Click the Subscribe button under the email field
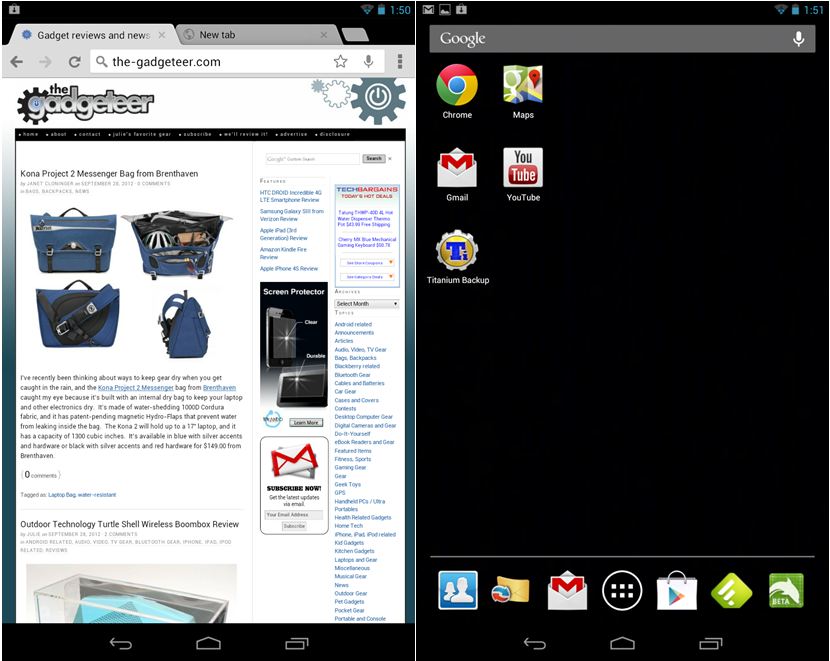830x661 pixels. pyautogui.click(x=294, y=526)
